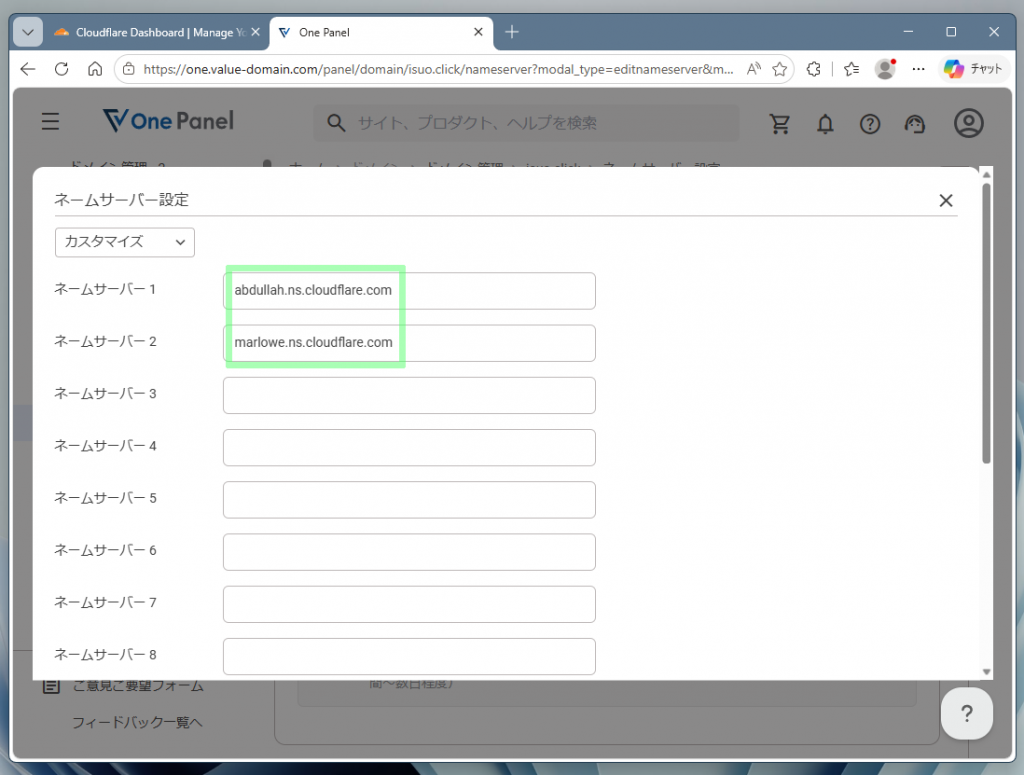The image size is (1024, 775).
Task: Close the One Panel tab
Action: point(478,32)
